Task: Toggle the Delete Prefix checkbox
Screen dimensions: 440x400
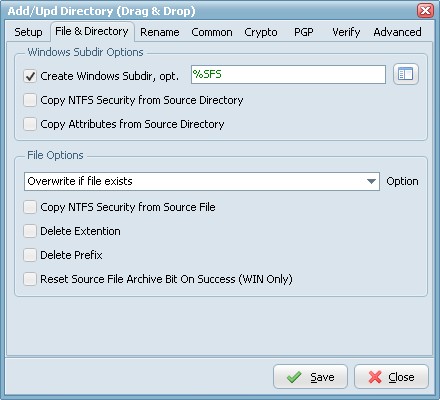Action: click(30, 255)
